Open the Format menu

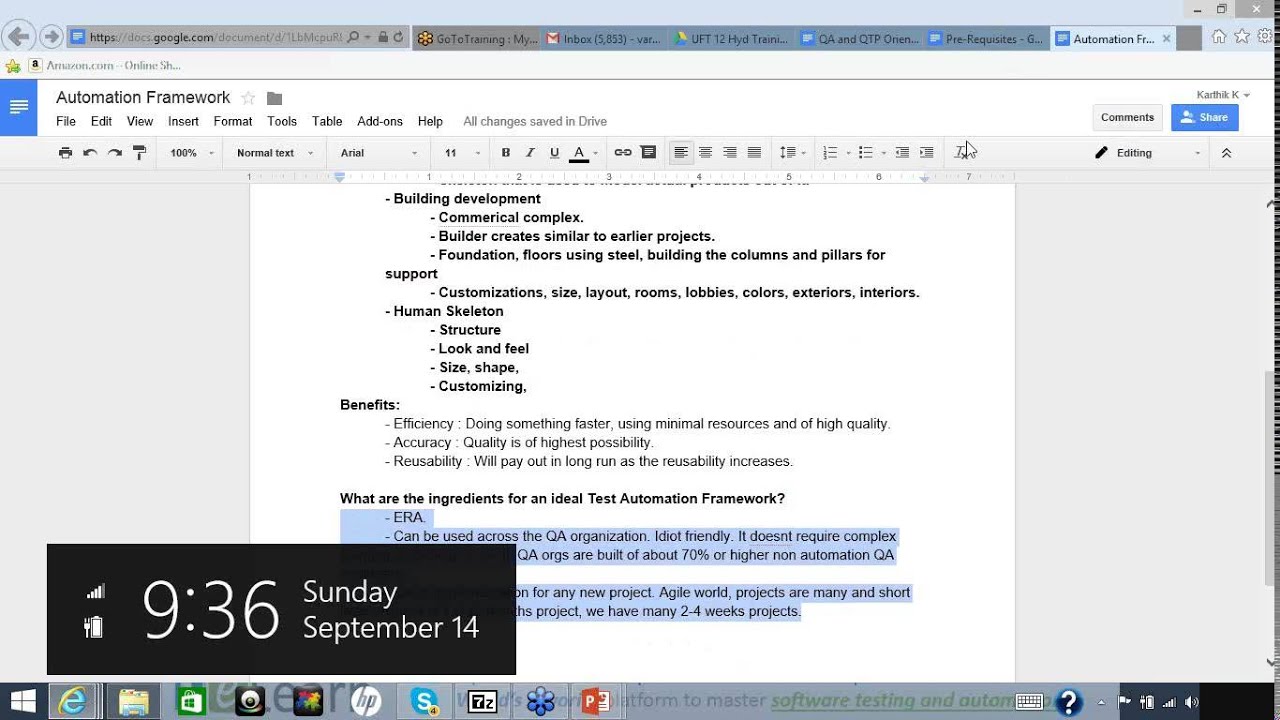pos(233,121)
